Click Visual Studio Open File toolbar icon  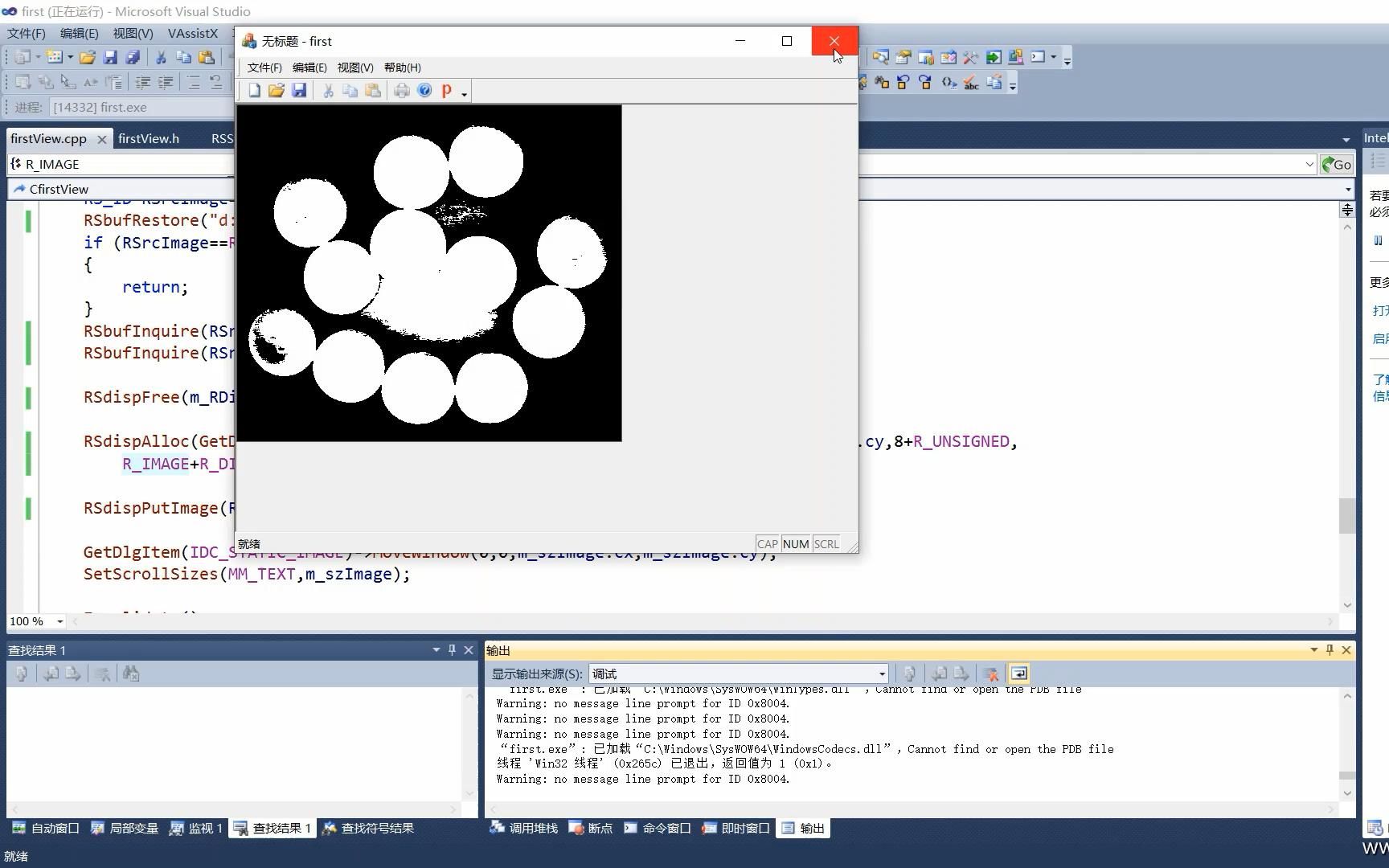(88, 57)
